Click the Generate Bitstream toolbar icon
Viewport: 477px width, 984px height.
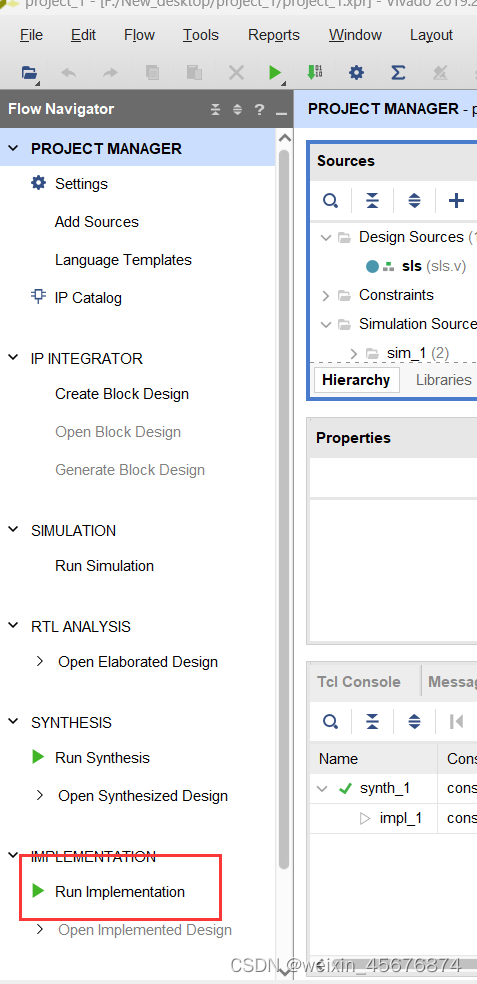point(315,73)
